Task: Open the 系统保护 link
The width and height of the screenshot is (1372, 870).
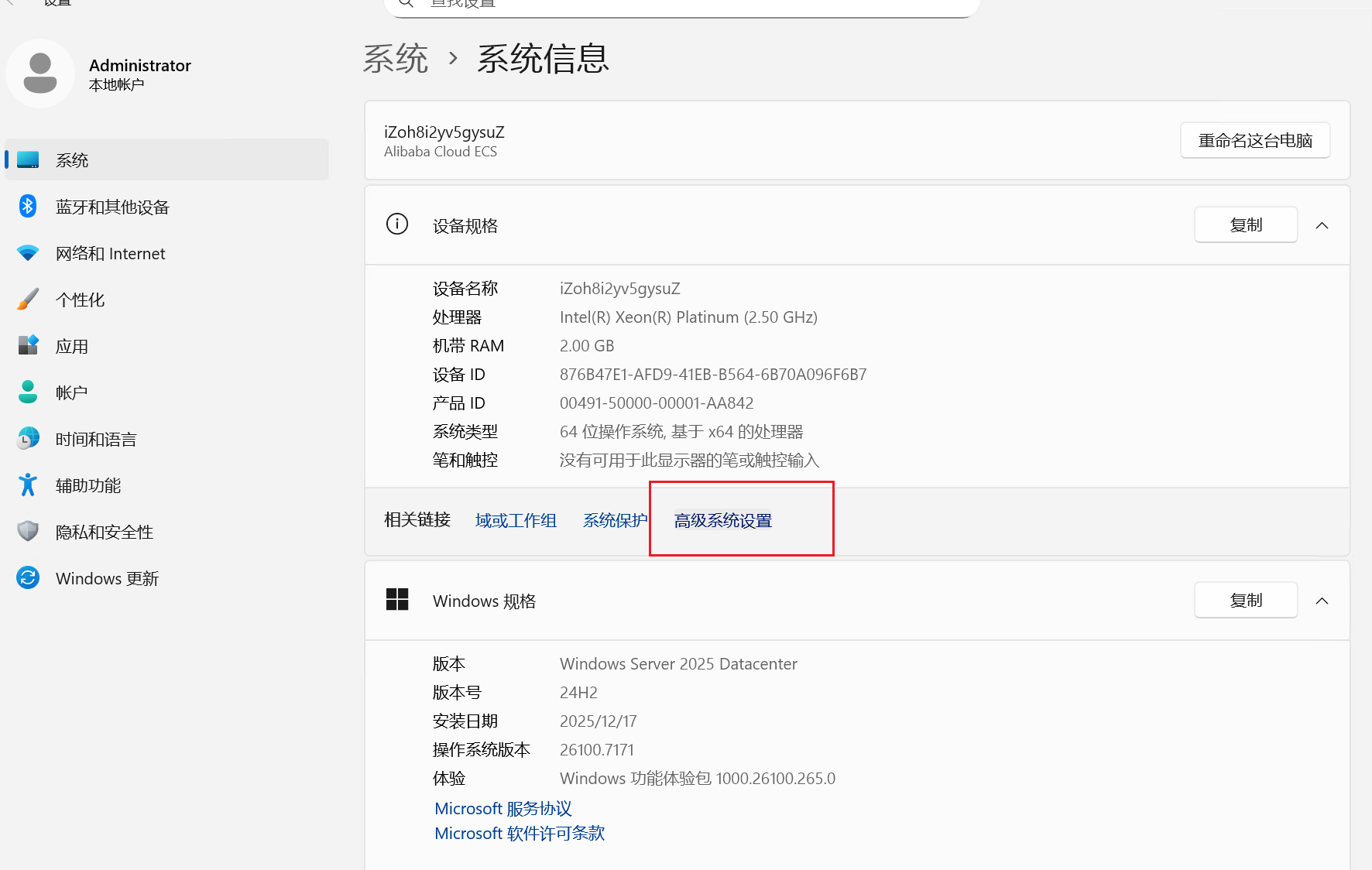Action: [615, 520]
